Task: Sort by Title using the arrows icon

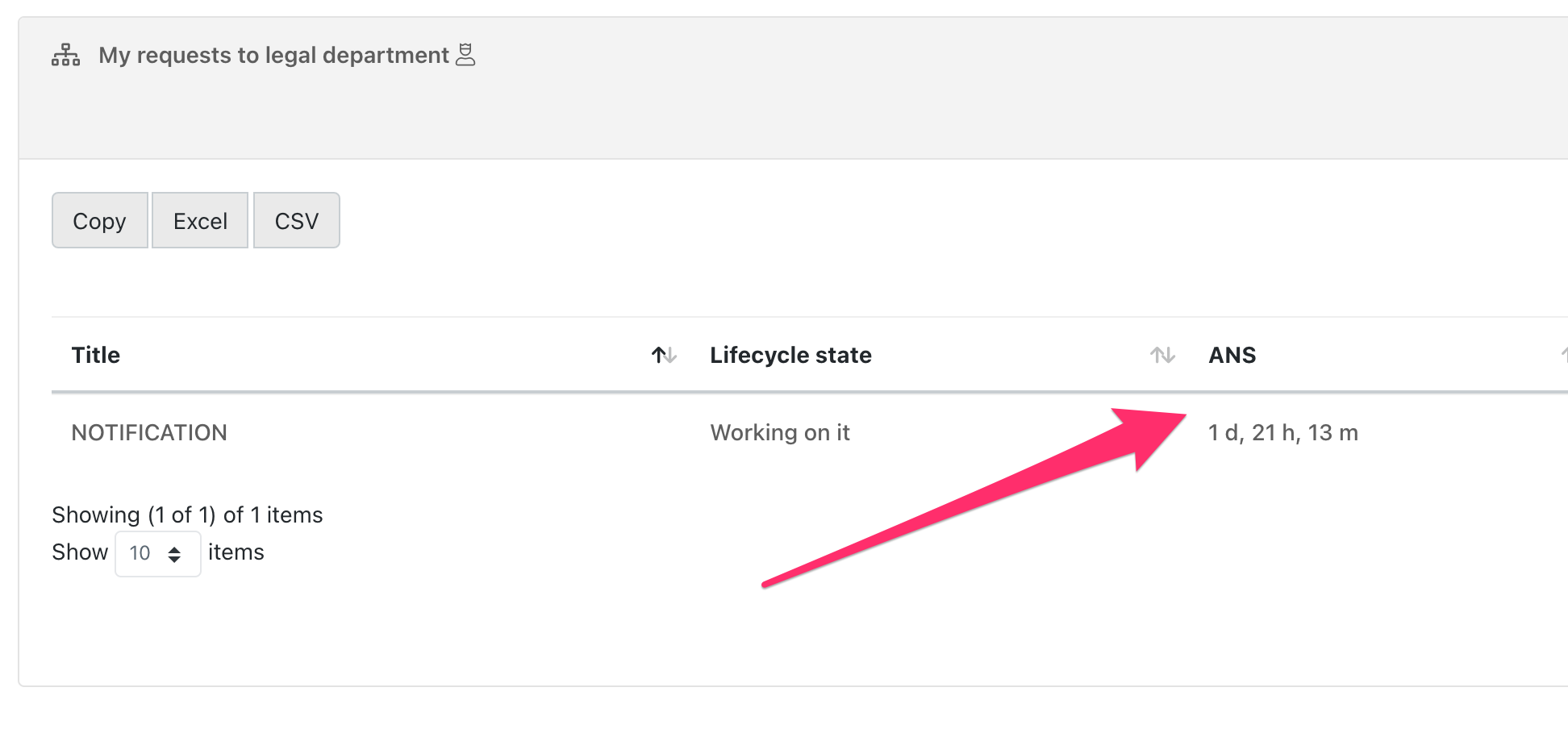Action: pyautogui.click(x=664, y=355)
